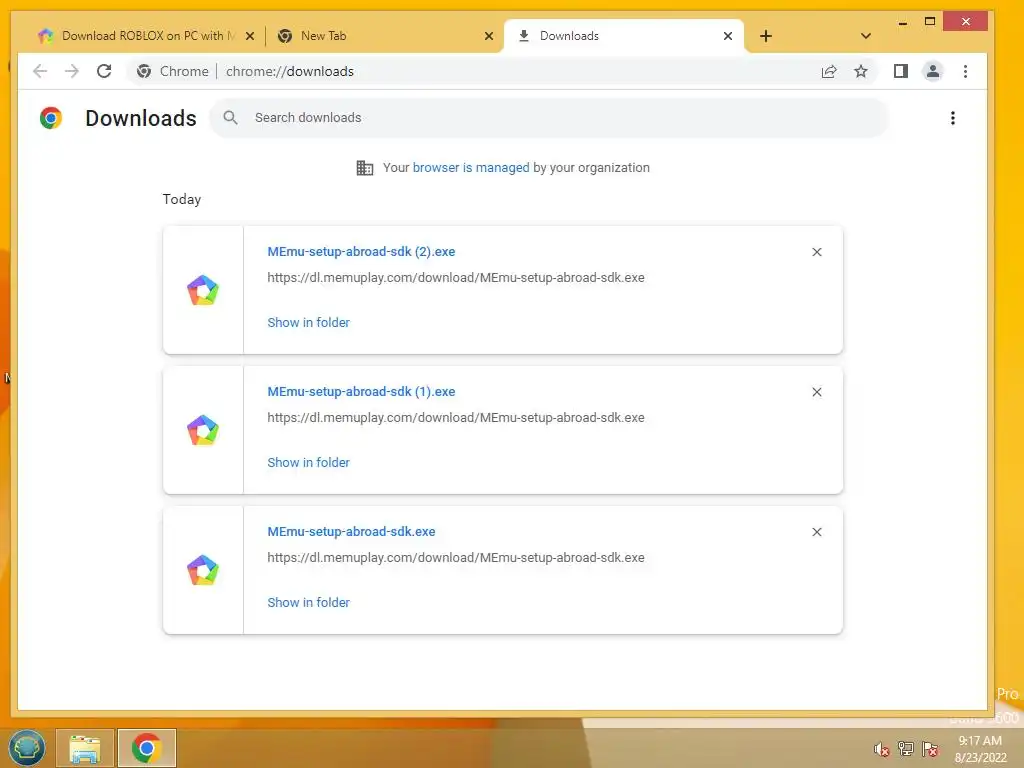Screen dimensions: 1024x768
Task: Open MEmu-setup-abroad-sdk (1).exe file link
Action: (361, 392)
